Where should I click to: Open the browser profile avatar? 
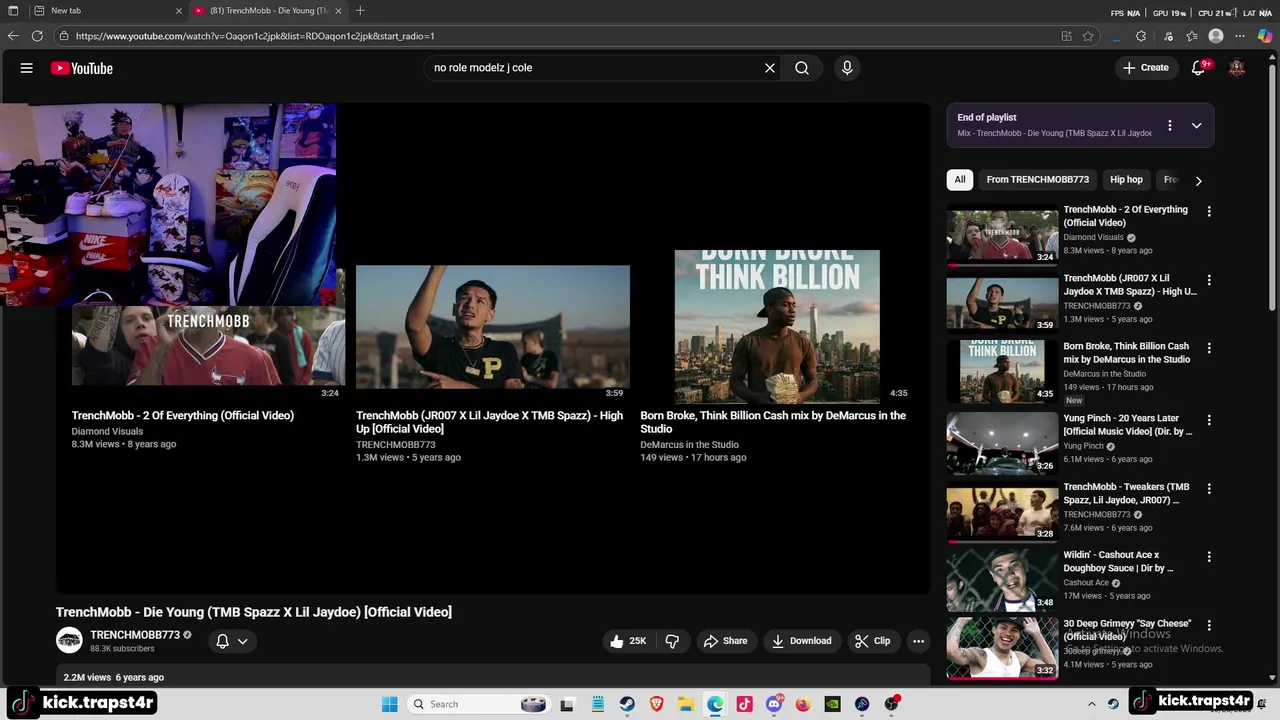point(1216,36)
